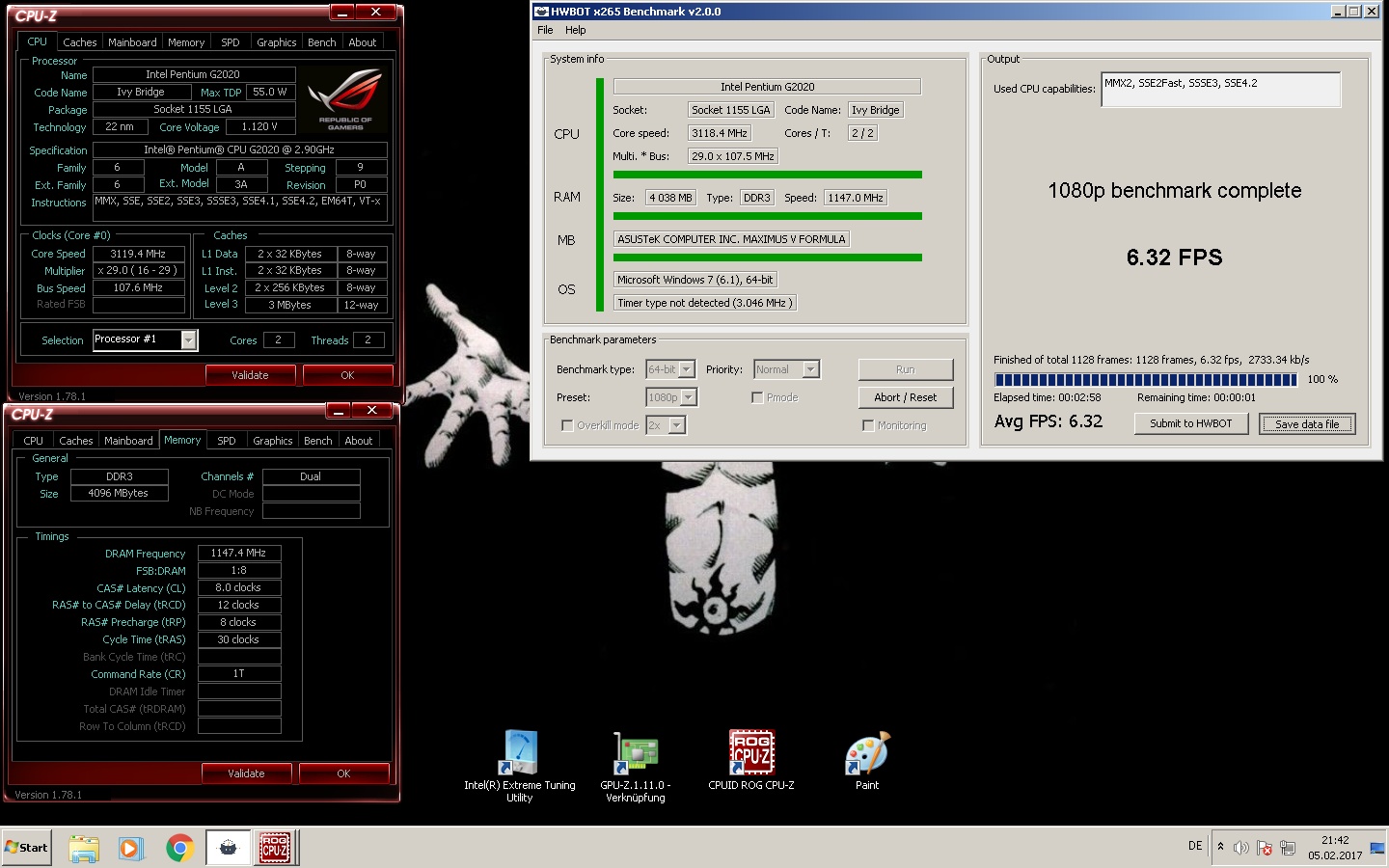This screenshot has width=1389, height=868.
Task: Click OK in upper CPU-Z window
Action: [x=347, y=375]
